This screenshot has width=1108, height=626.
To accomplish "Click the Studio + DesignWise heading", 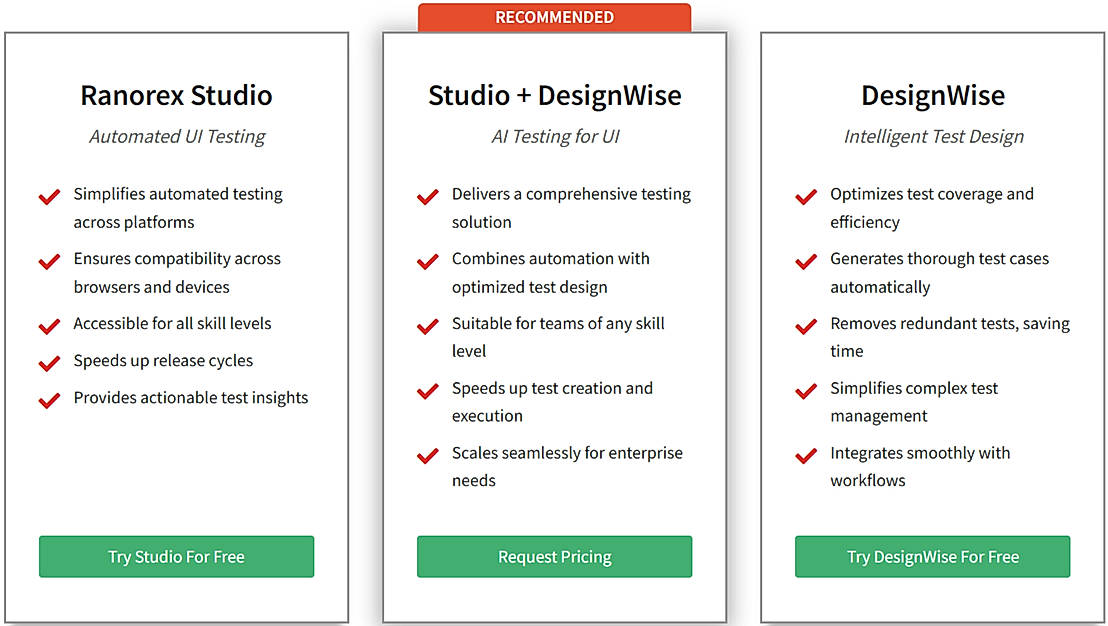I will pyautogui.click(x=554, y=96).
